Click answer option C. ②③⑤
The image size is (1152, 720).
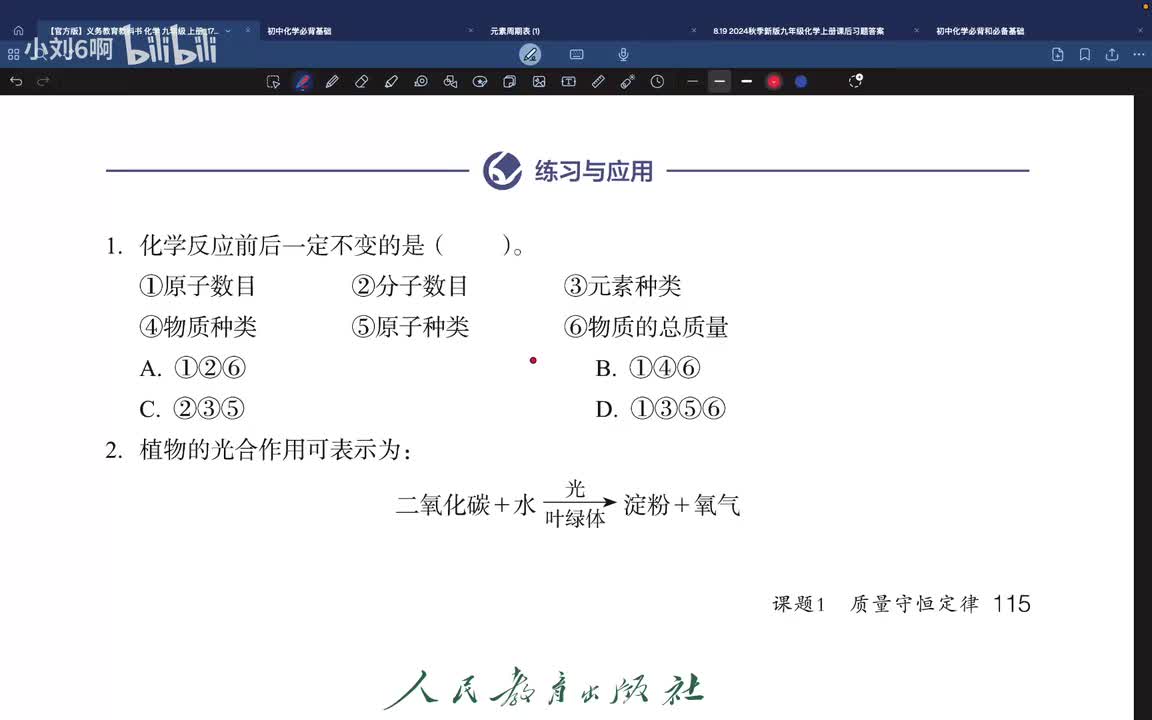point(192,408)
